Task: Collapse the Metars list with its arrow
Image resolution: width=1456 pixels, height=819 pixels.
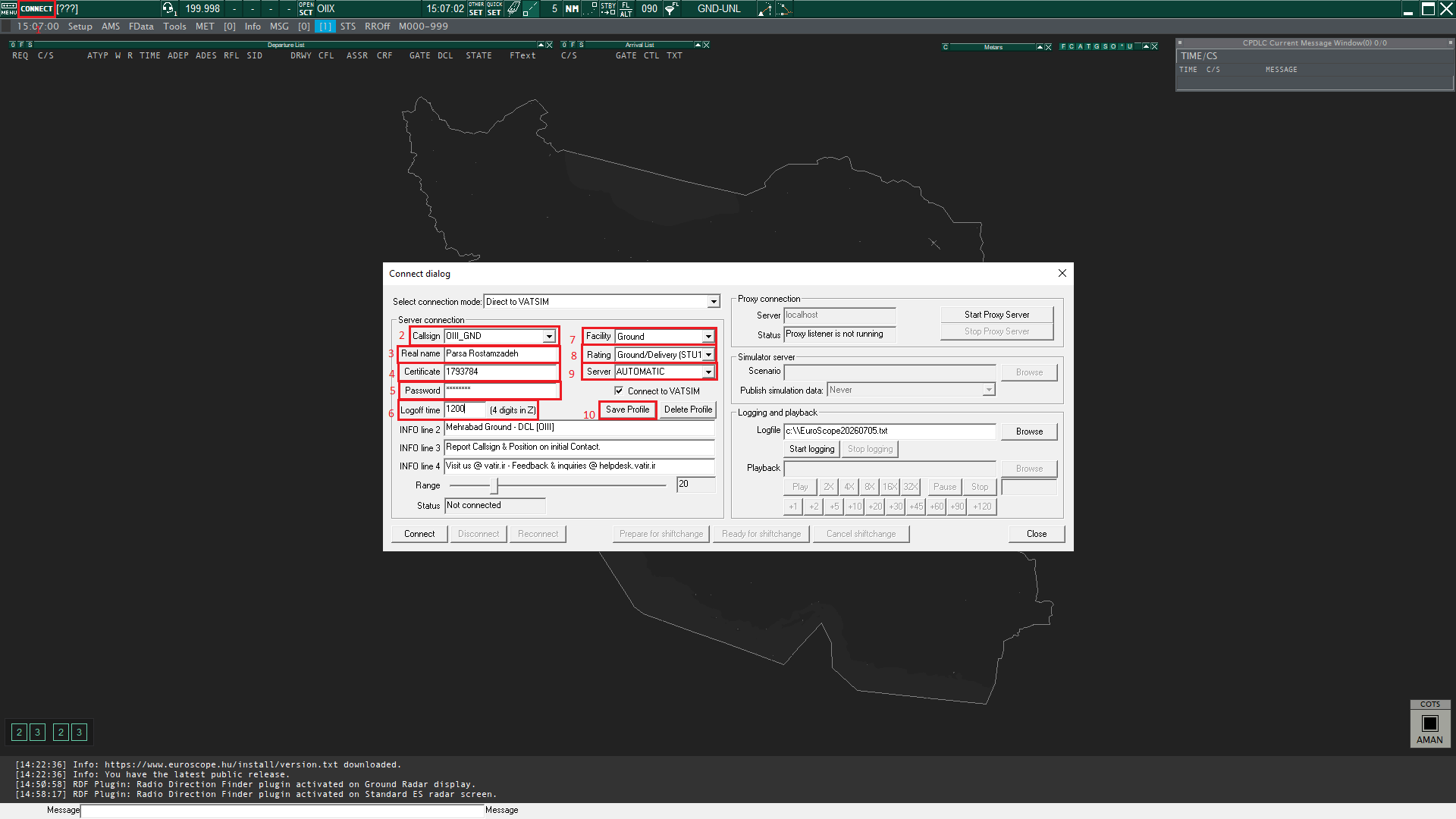Action: [1040, 46]
